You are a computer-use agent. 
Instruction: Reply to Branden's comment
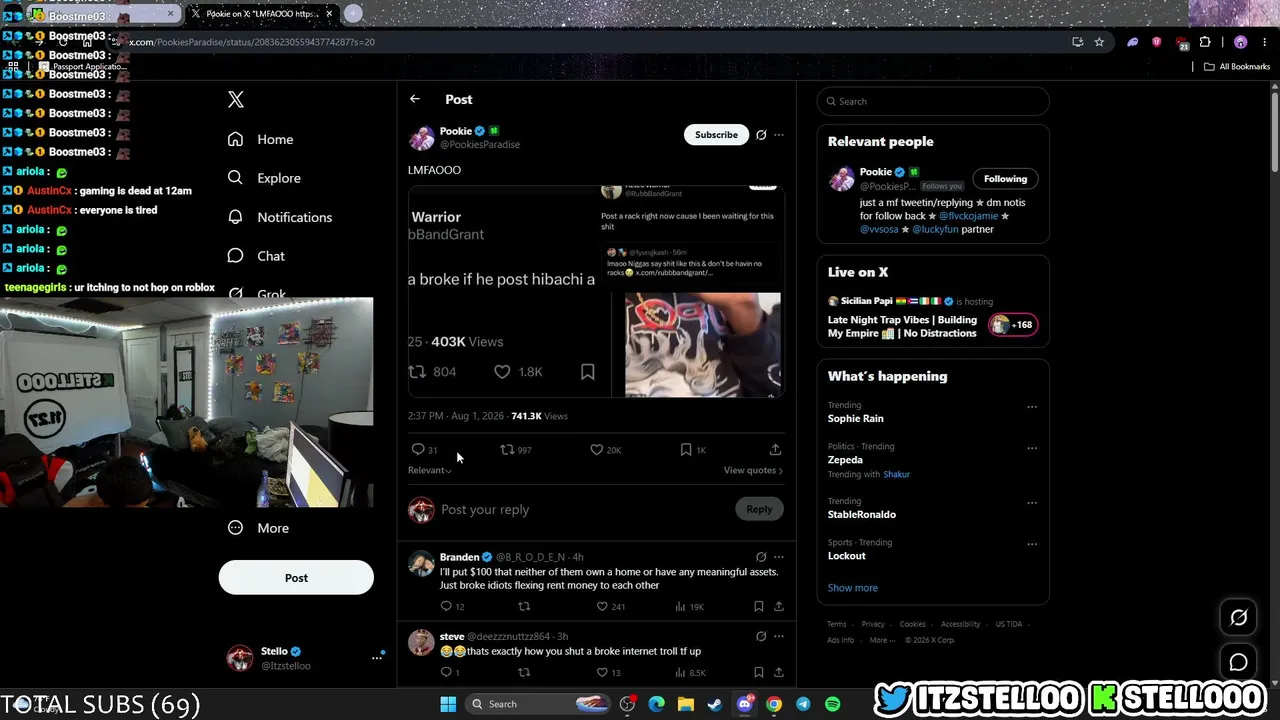pos(446,606)
